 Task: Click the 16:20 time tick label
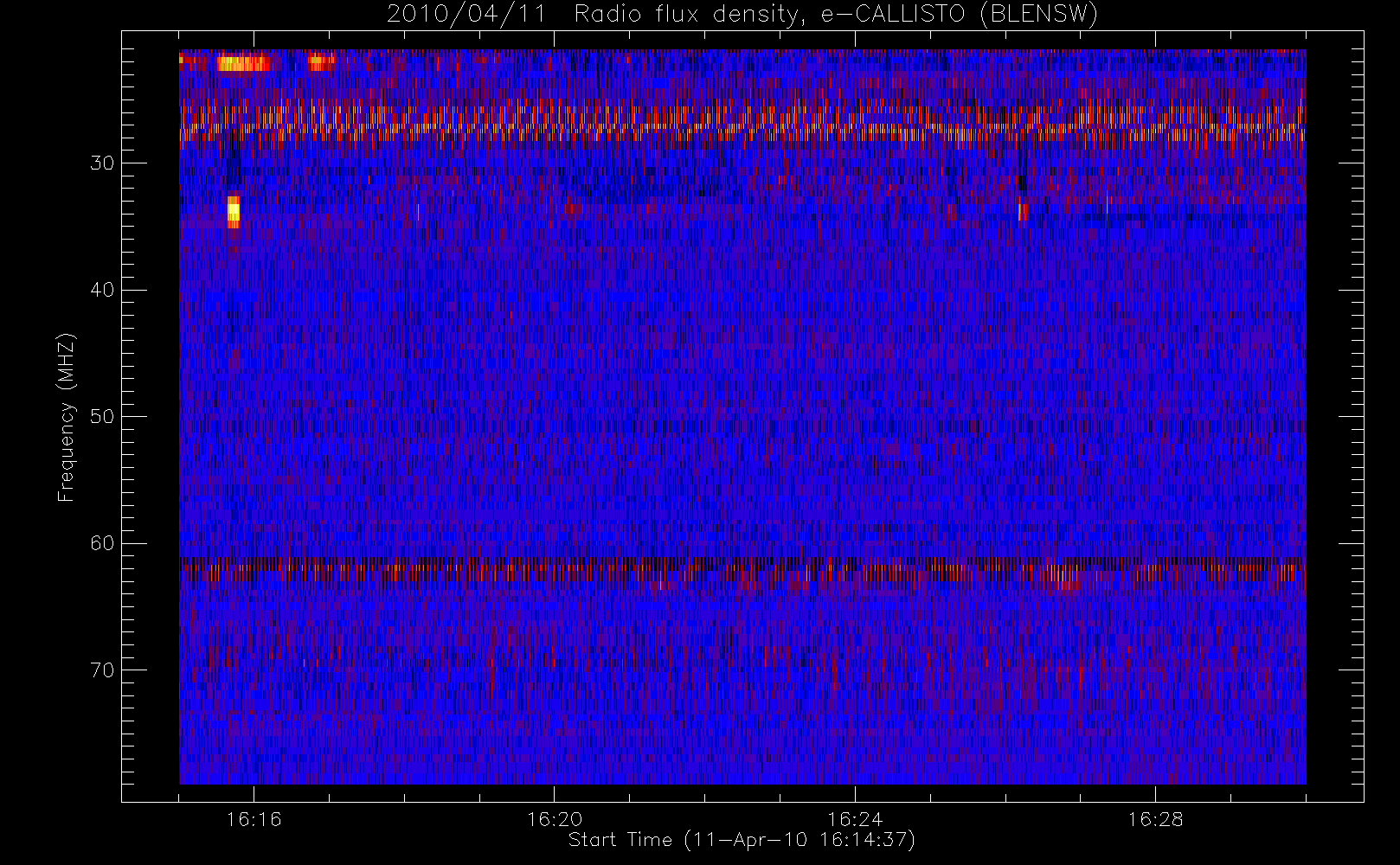[554, 819]
